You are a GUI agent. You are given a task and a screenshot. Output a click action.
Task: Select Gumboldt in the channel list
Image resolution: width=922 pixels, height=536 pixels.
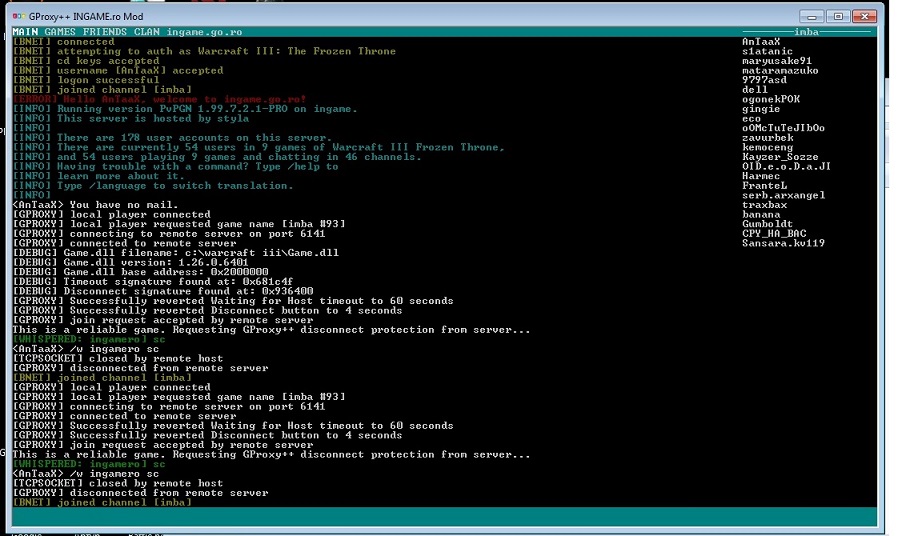click(768, 224)
